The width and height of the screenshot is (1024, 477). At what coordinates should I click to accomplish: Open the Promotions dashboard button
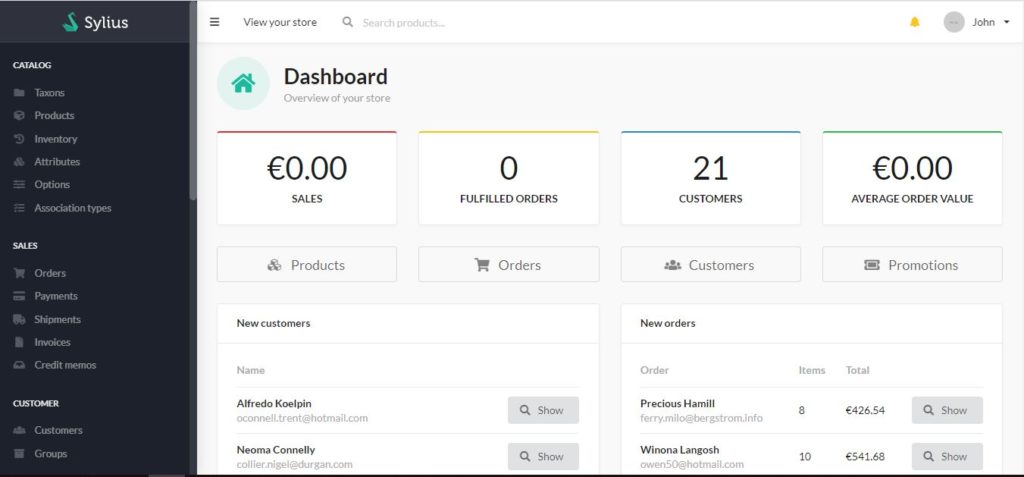click(x=912, y=265)
